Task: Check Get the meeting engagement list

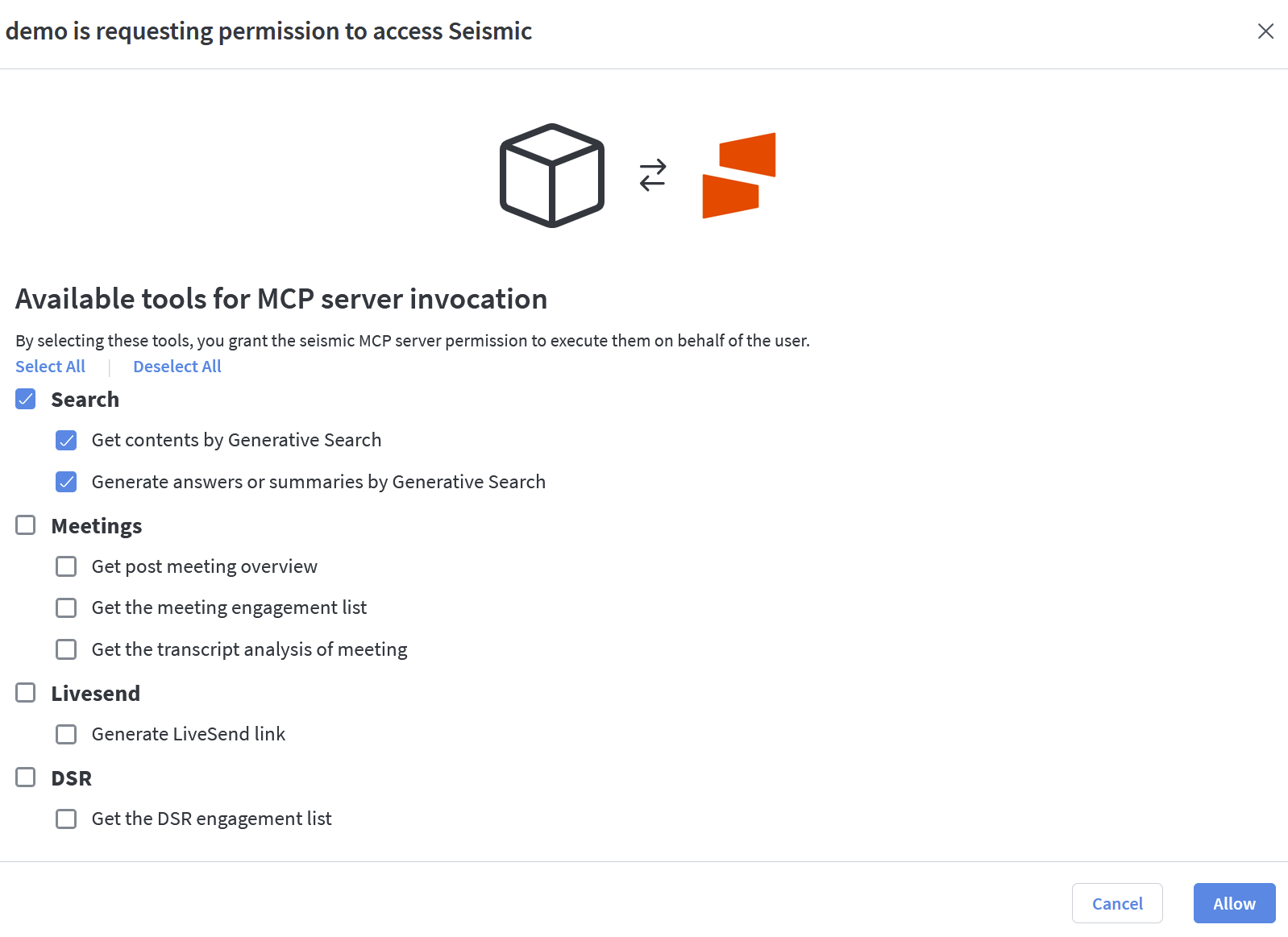Action: point(66,607)
